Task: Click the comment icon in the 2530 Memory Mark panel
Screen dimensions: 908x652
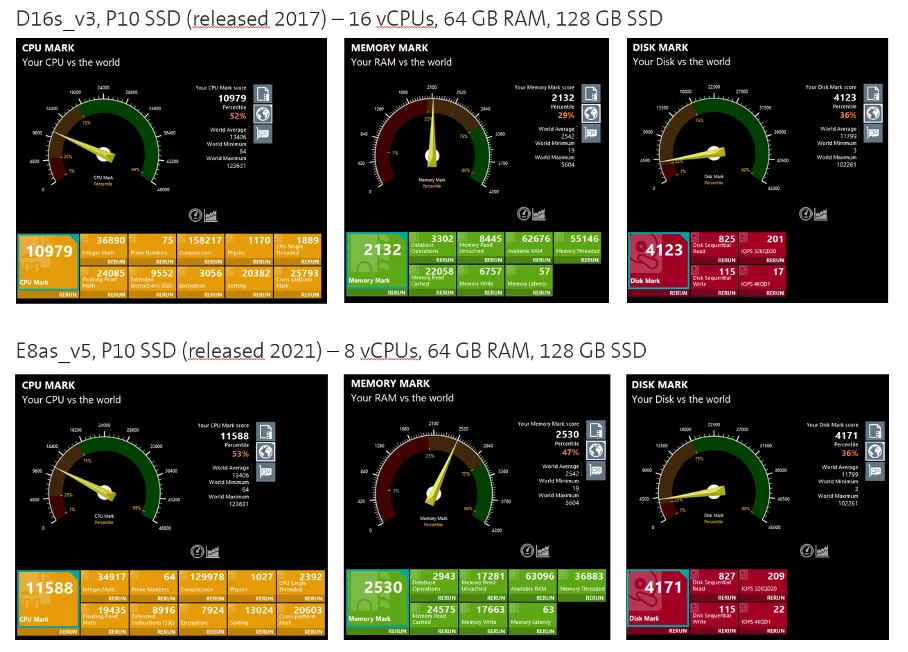Action: click(596, 470)
